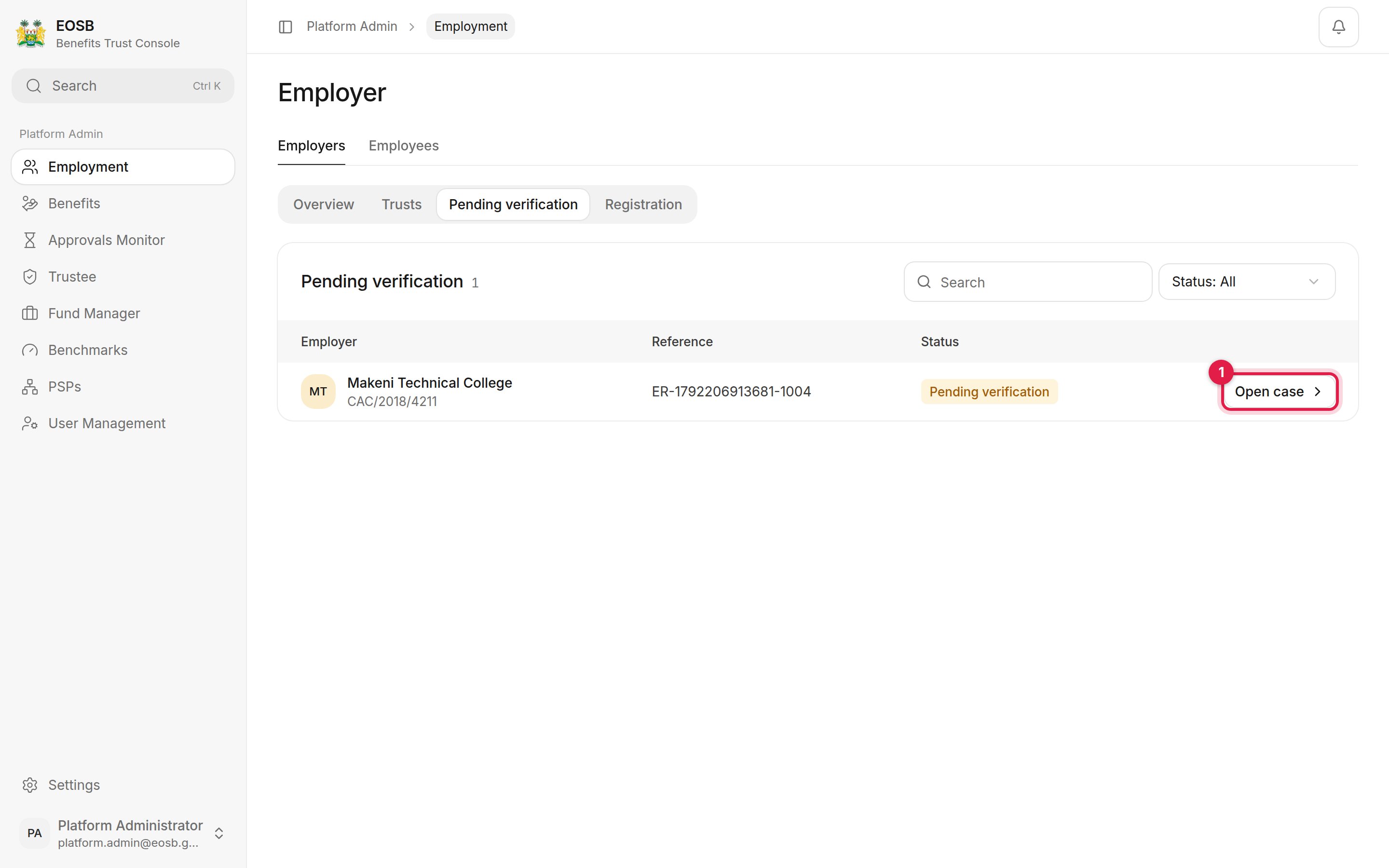The height and width of the screenshot is (868, 1389).
Task: Open the notifications bell
Action: (x=1338, y=27)
